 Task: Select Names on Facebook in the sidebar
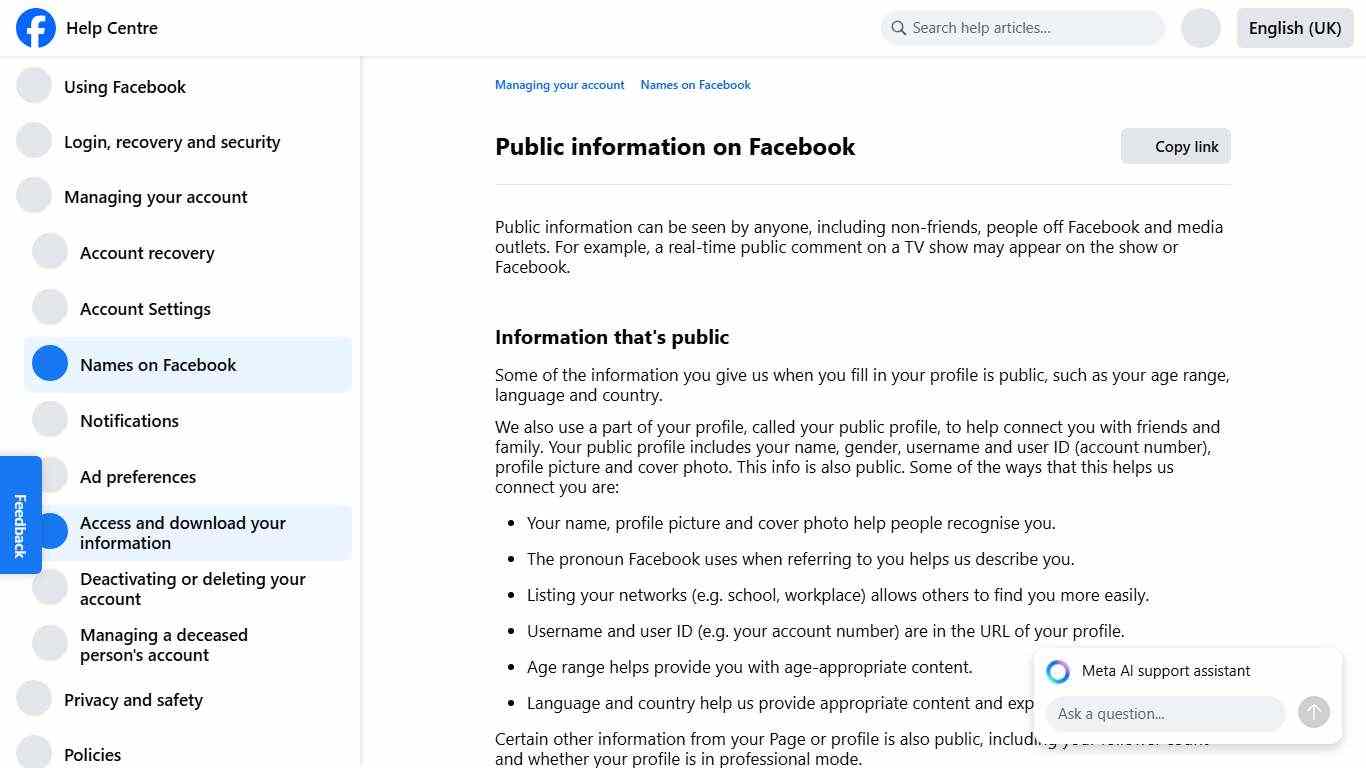click(158, 364)
